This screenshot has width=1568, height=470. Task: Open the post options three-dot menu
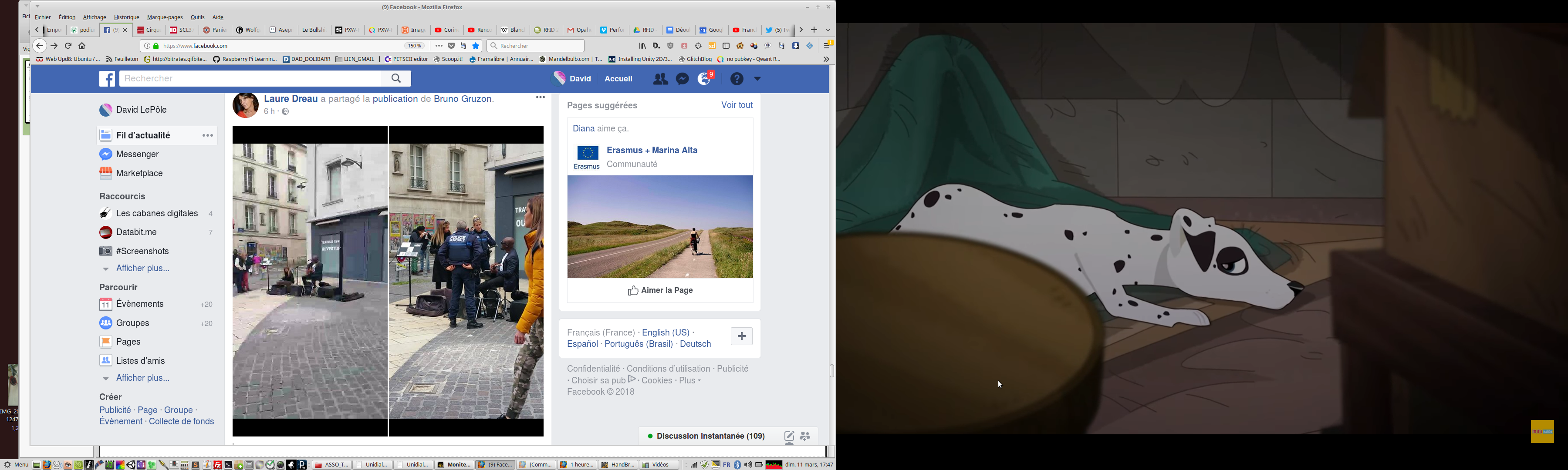click(541, 98)
